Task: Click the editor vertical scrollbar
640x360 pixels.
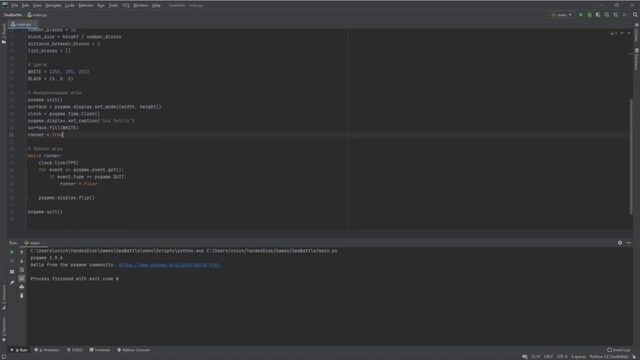Action: click(x=631, y=157)
